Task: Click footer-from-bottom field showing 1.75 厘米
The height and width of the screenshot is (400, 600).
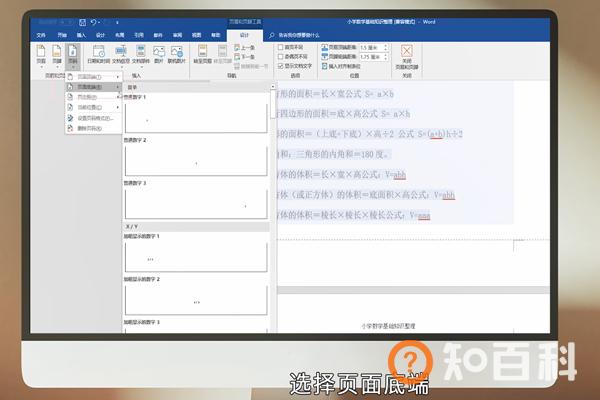Action: [x=370, y=57]
